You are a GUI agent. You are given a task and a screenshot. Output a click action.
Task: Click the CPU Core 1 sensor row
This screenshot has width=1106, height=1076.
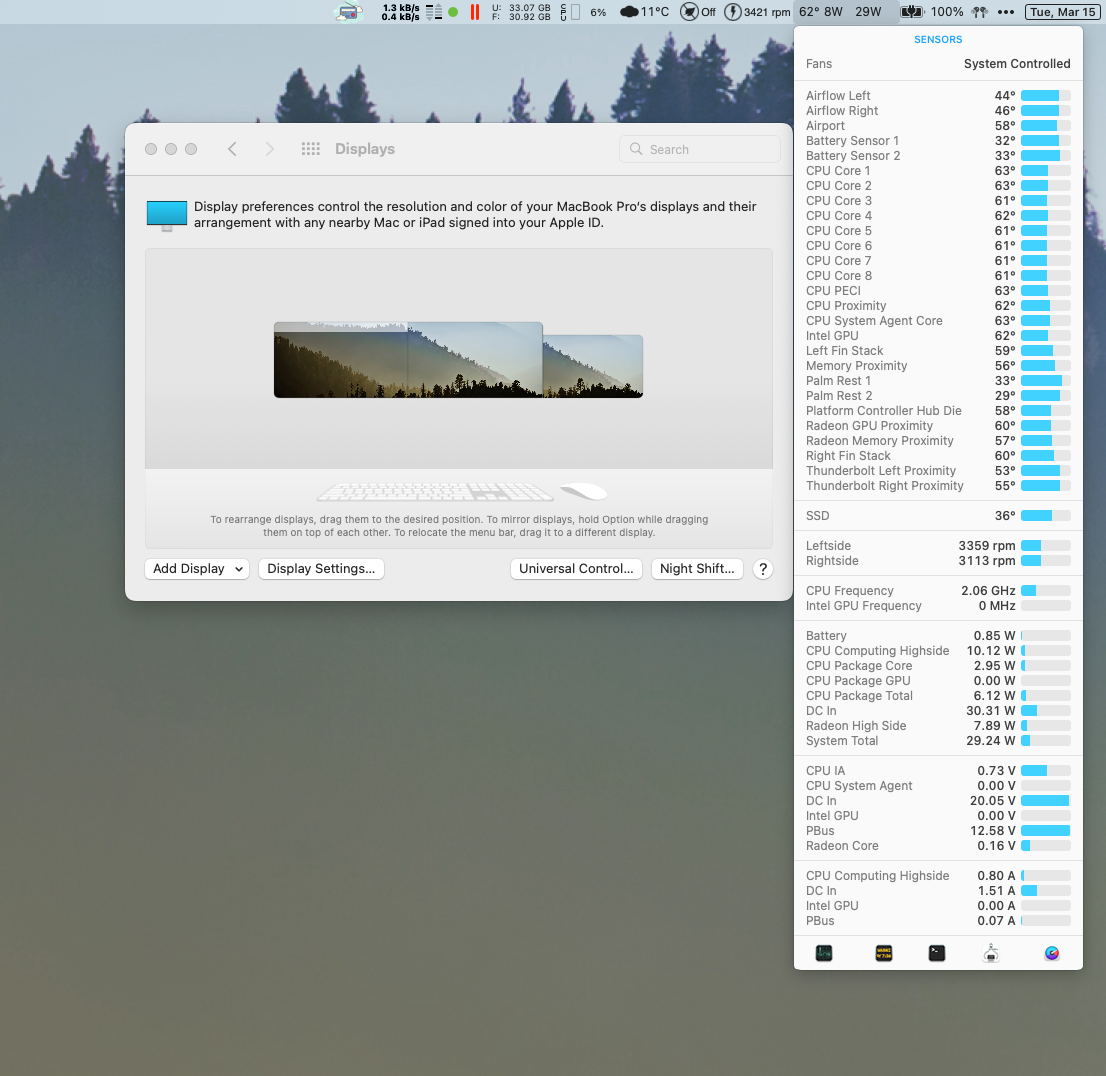[938, 171]
